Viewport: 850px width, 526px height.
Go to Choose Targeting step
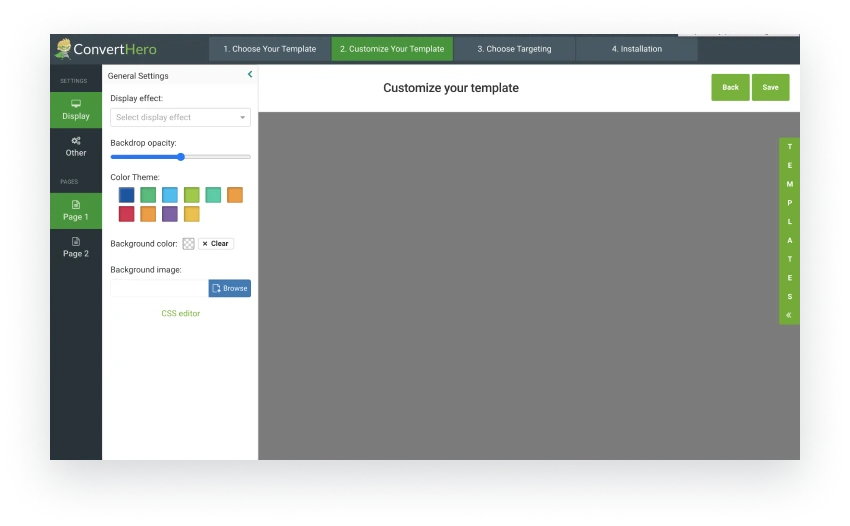point(514,49)
